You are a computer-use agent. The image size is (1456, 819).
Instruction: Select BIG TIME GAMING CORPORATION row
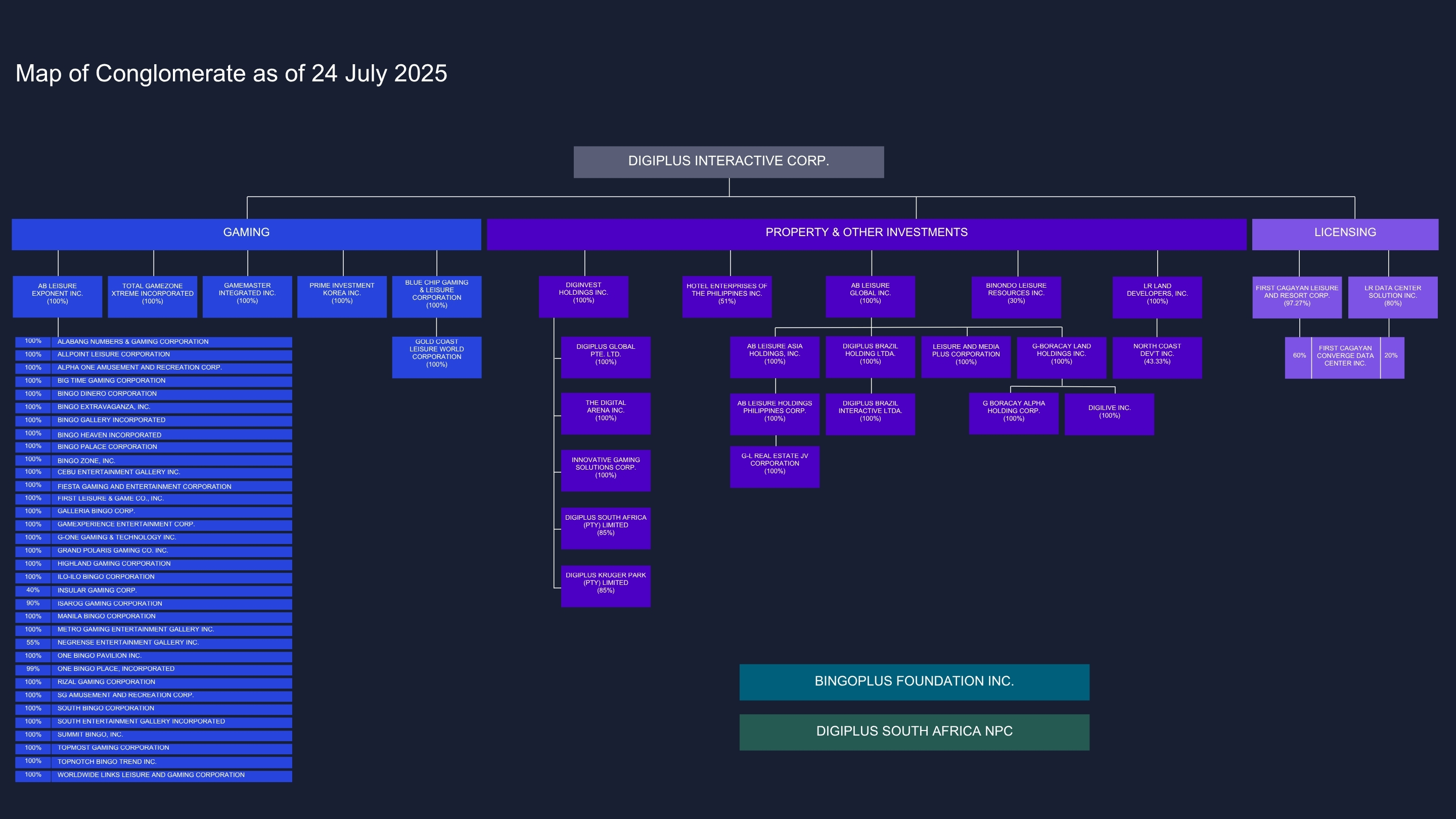[154, 382]
